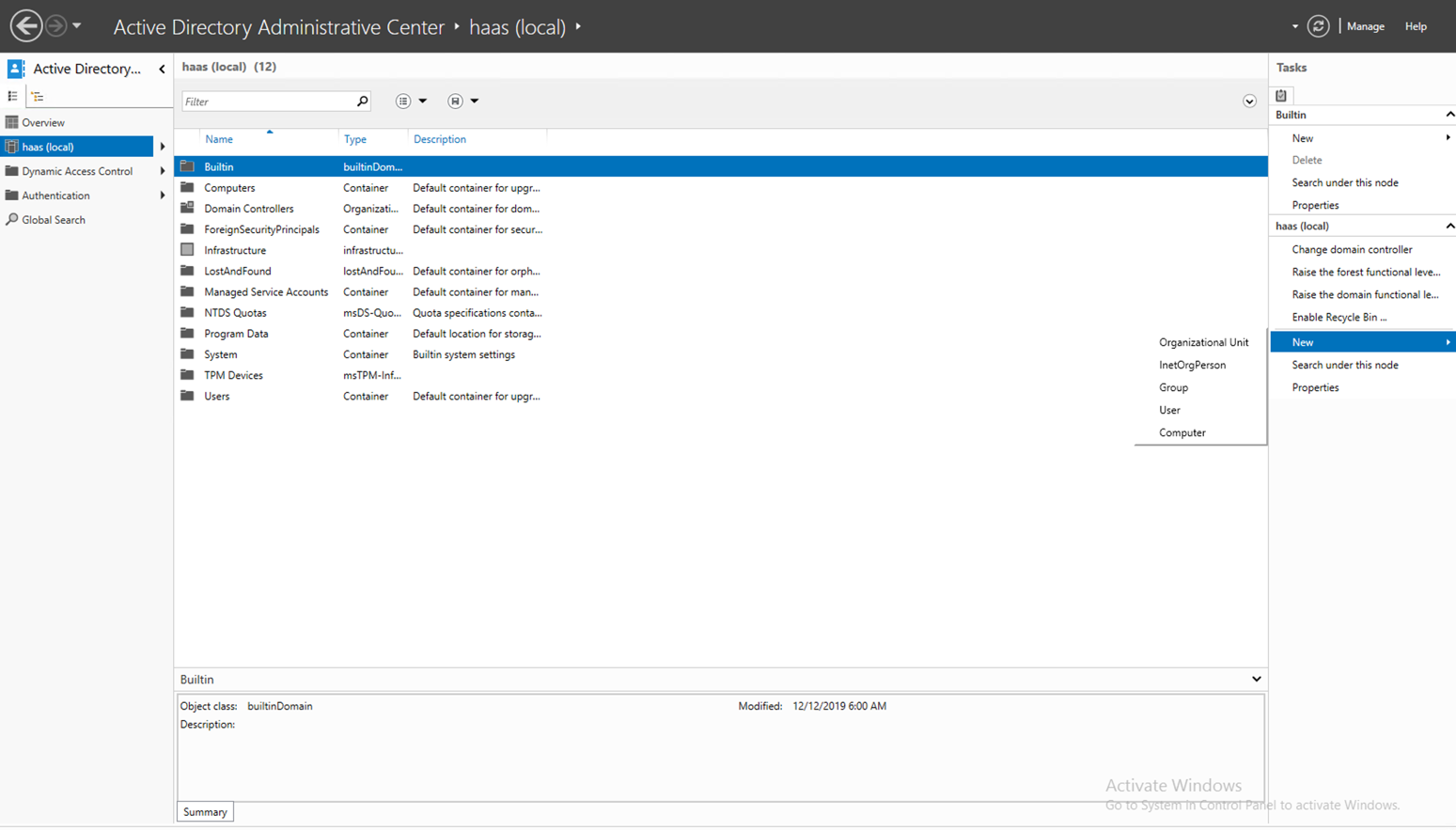Select ForeignSecurityPrincipals row
The image size is (1456, 830).
pos(721,229)
